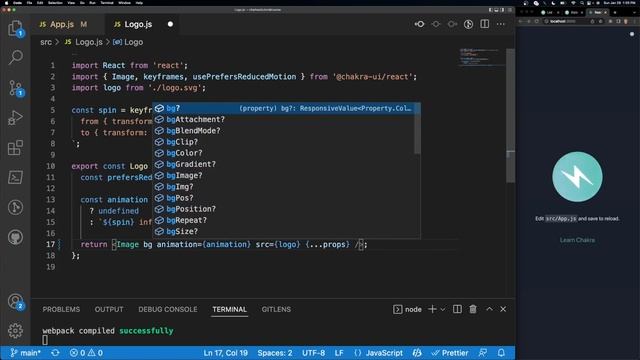
Task: Open the editor More Actions ellipsis
Action: coord(501,24)
